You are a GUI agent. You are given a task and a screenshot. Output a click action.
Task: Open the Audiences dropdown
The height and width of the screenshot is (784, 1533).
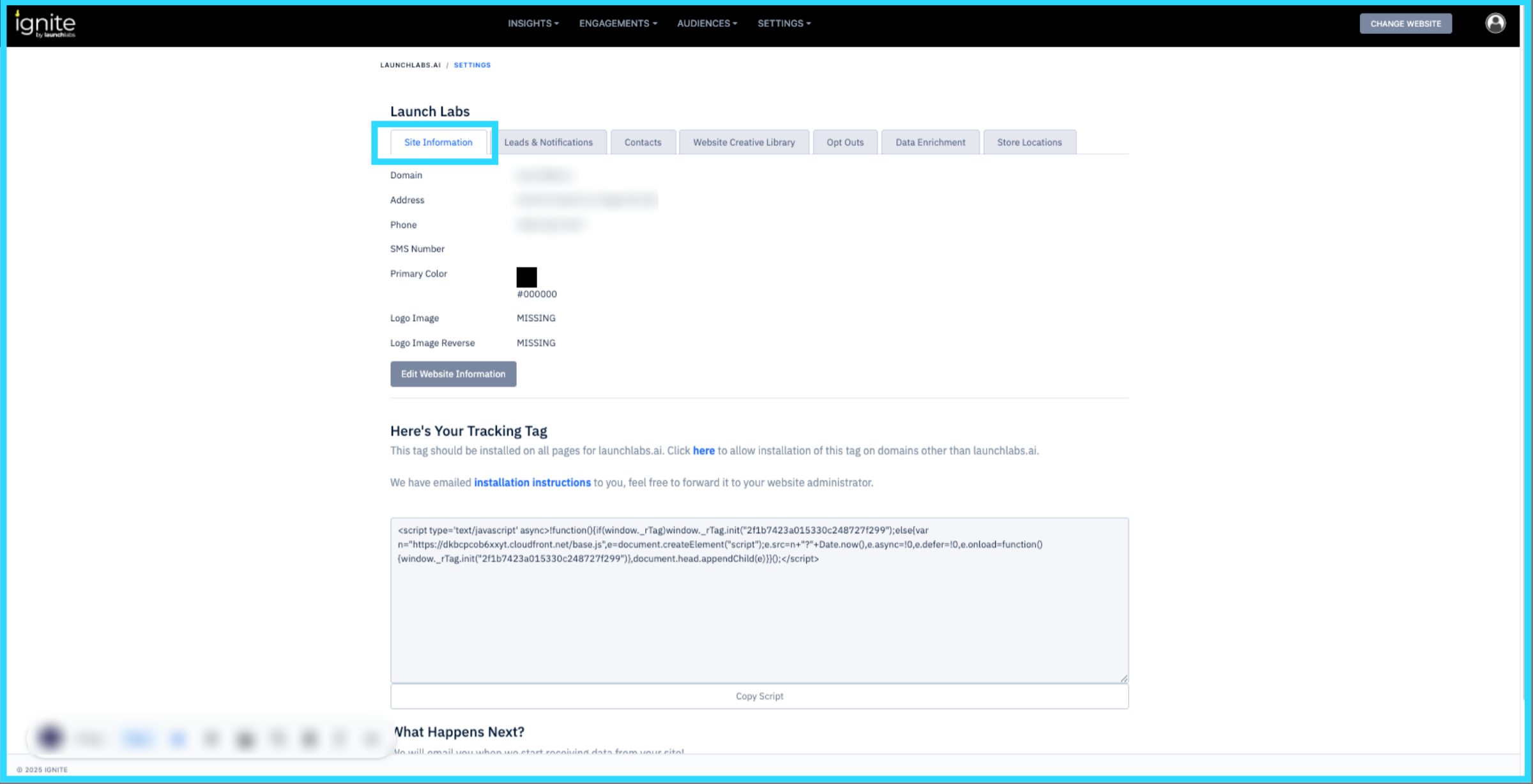click(706, 24)
